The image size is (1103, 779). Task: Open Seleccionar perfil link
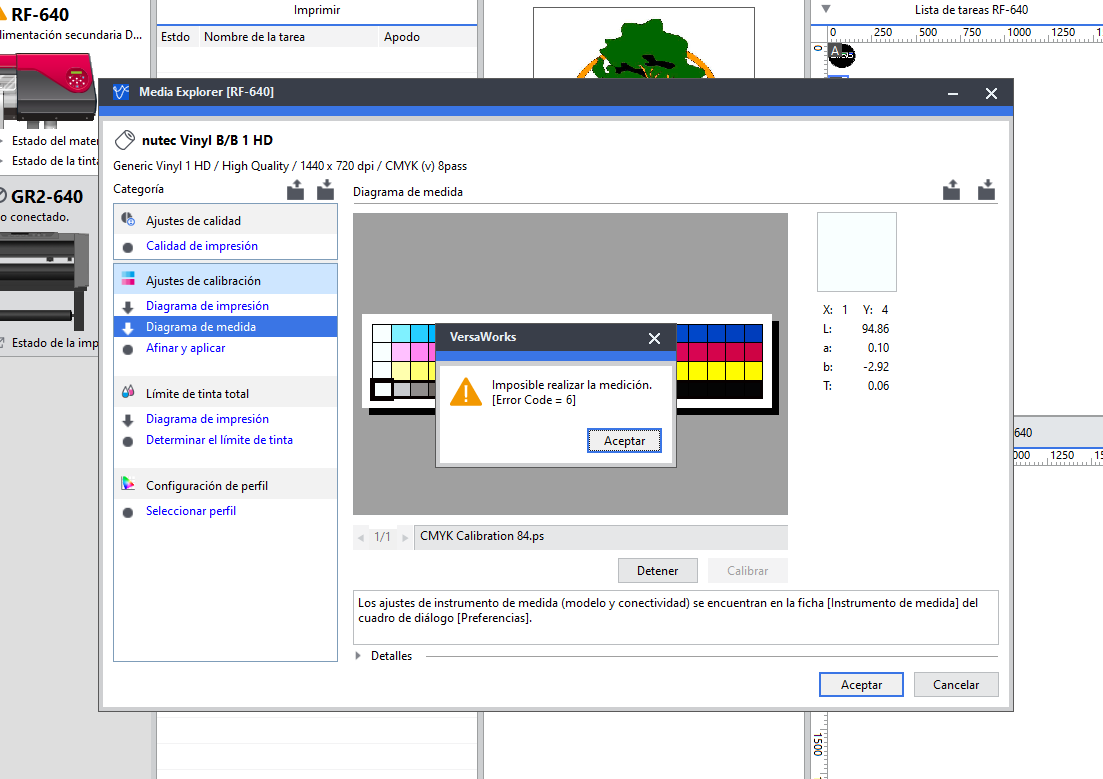pos(191,511)
